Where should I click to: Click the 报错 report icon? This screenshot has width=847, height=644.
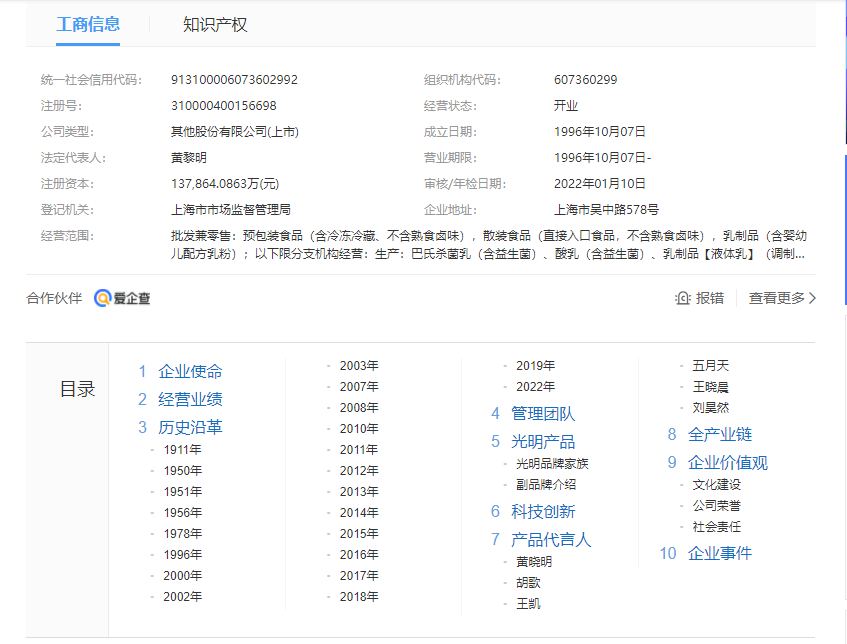click(x=683, y=298)
